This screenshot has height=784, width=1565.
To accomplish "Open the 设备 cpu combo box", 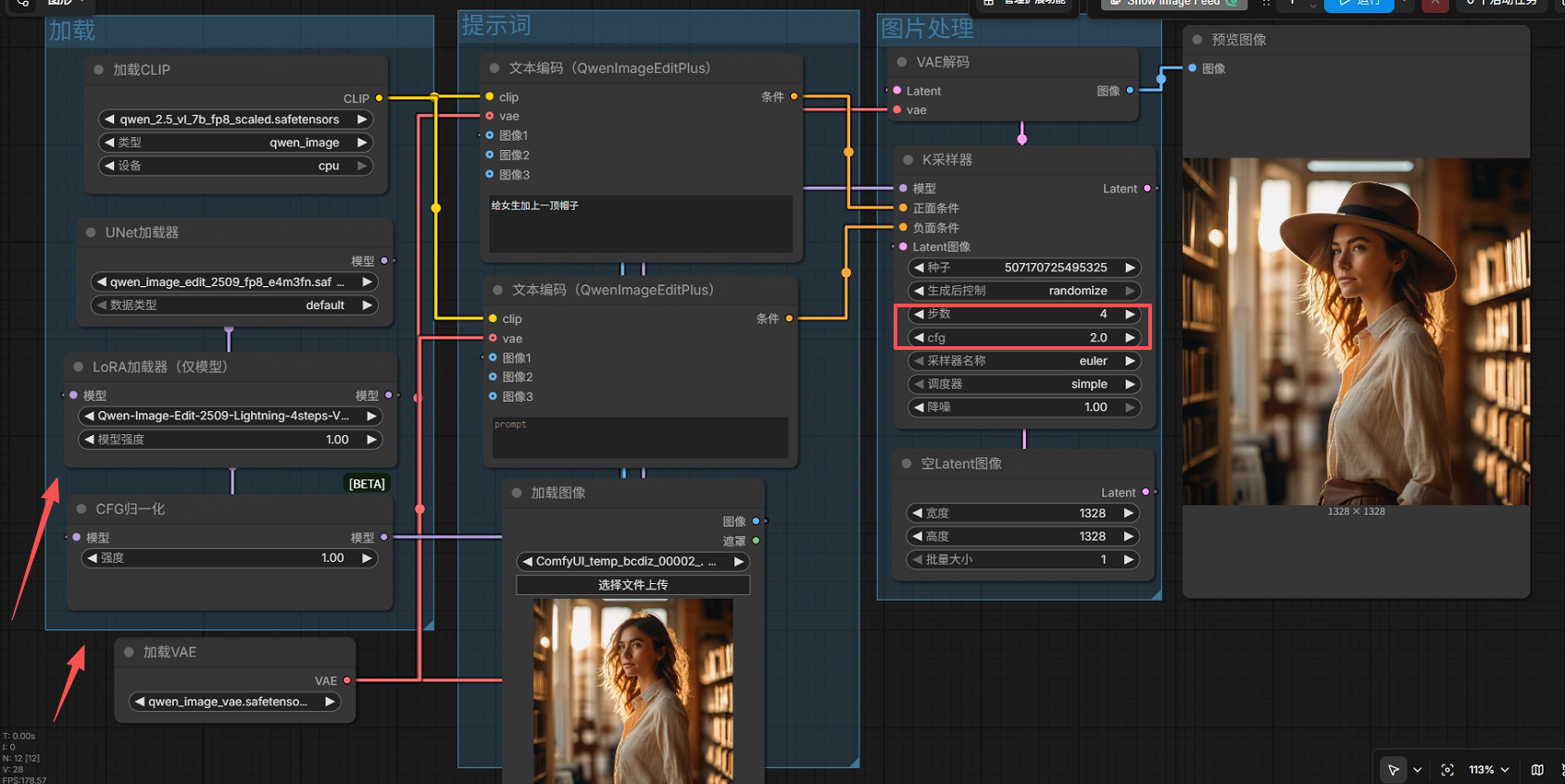I will point(236,166).
